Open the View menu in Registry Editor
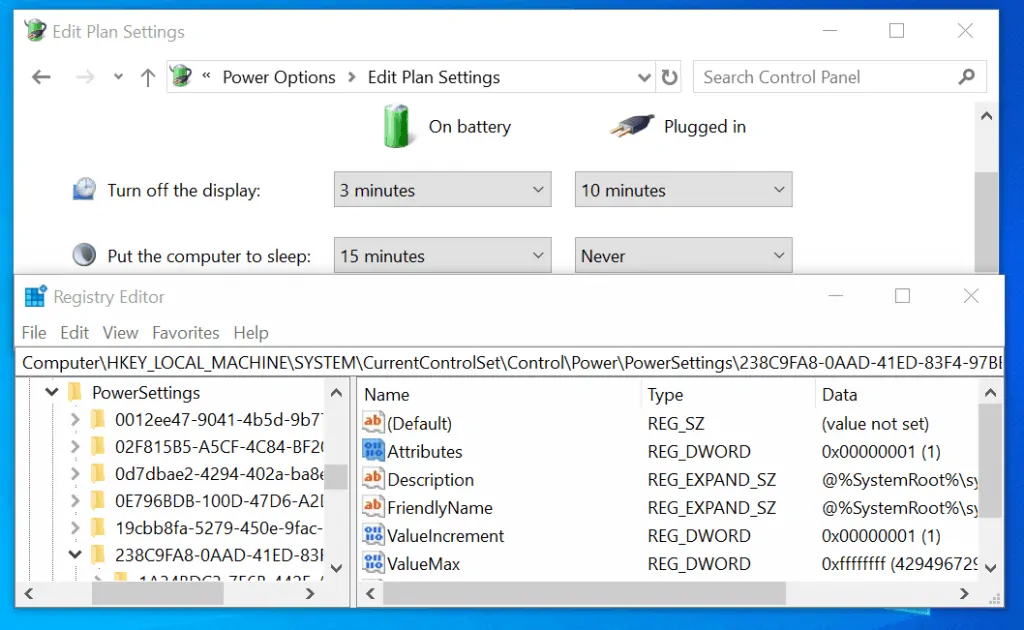Screen dimensions: 1024x630 (x=120, y=333)
